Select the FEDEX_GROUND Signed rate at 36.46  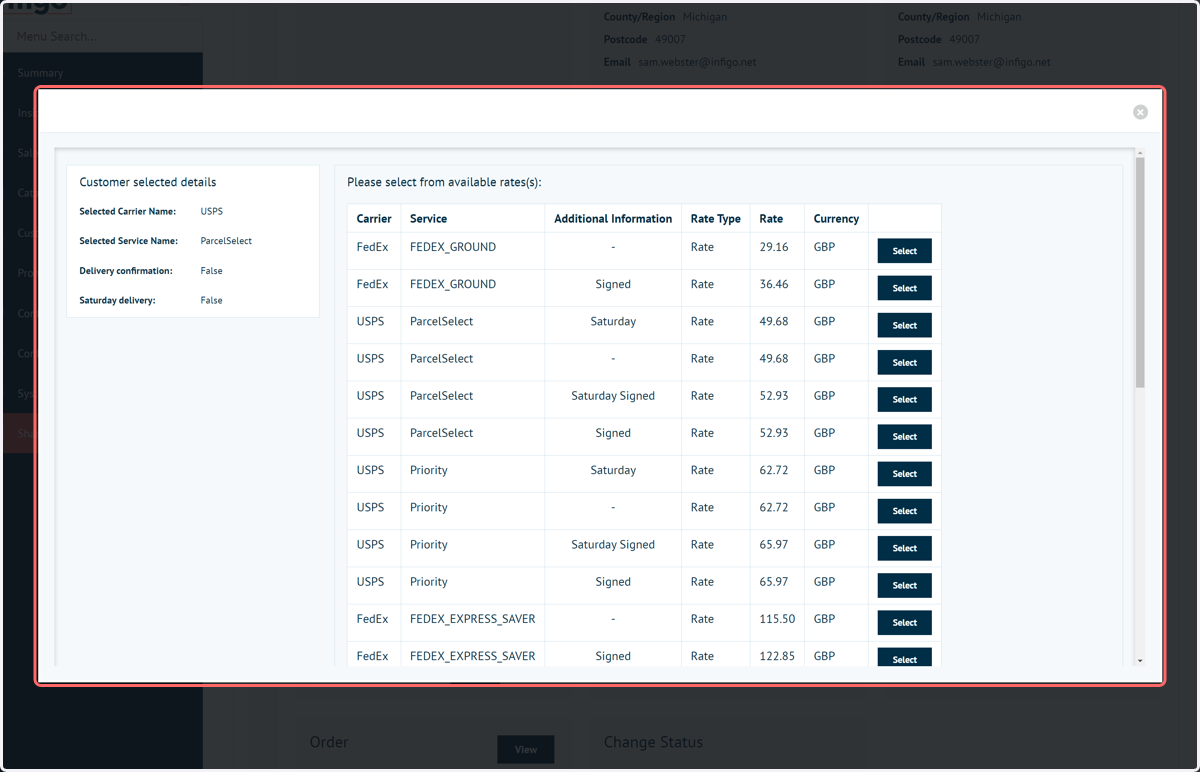(904, 288)
